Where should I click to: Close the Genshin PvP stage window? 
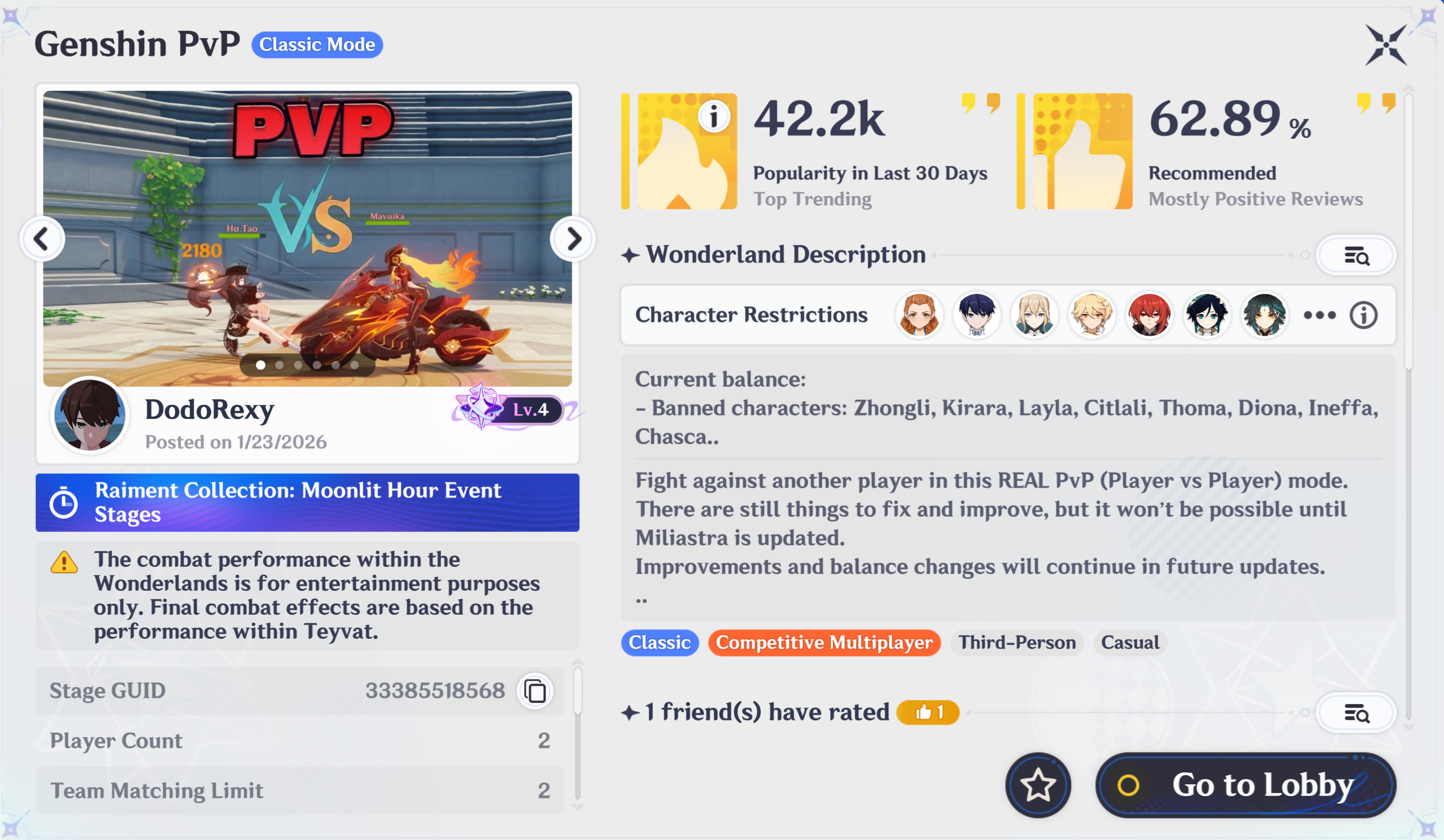pyautogui.click(x=1386, y=45)
